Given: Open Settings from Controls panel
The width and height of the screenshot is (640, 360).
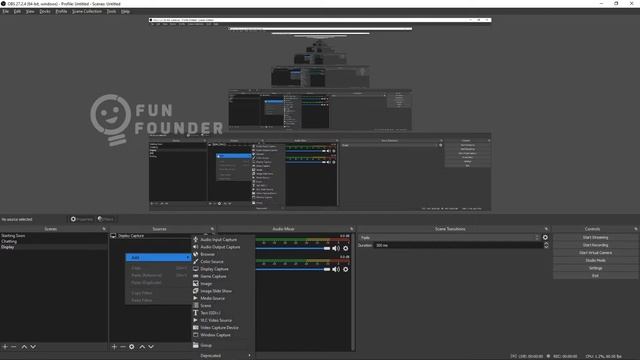Looking at the screenshot, I should tap(596, 268).
